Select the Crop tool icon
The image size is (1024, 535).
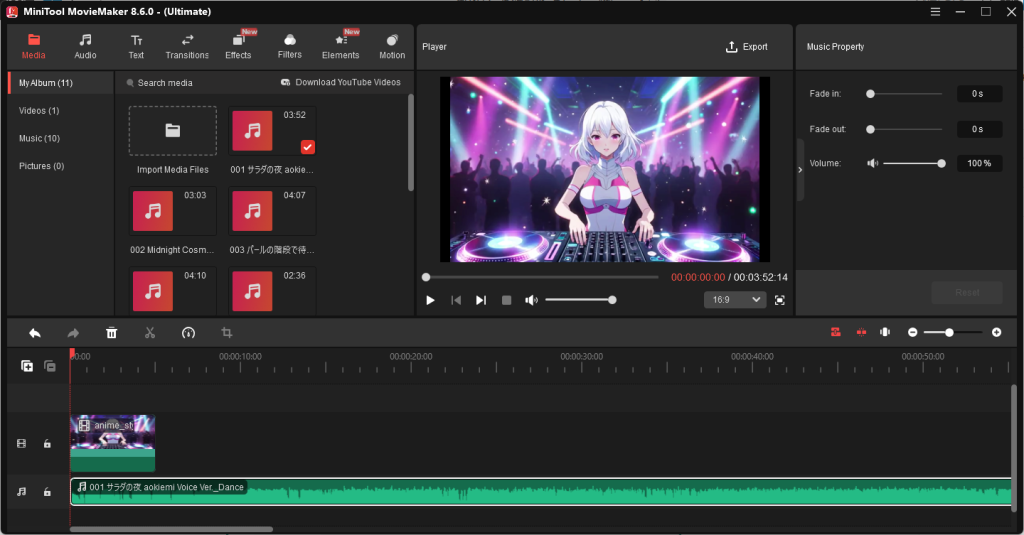pos(227,333)
